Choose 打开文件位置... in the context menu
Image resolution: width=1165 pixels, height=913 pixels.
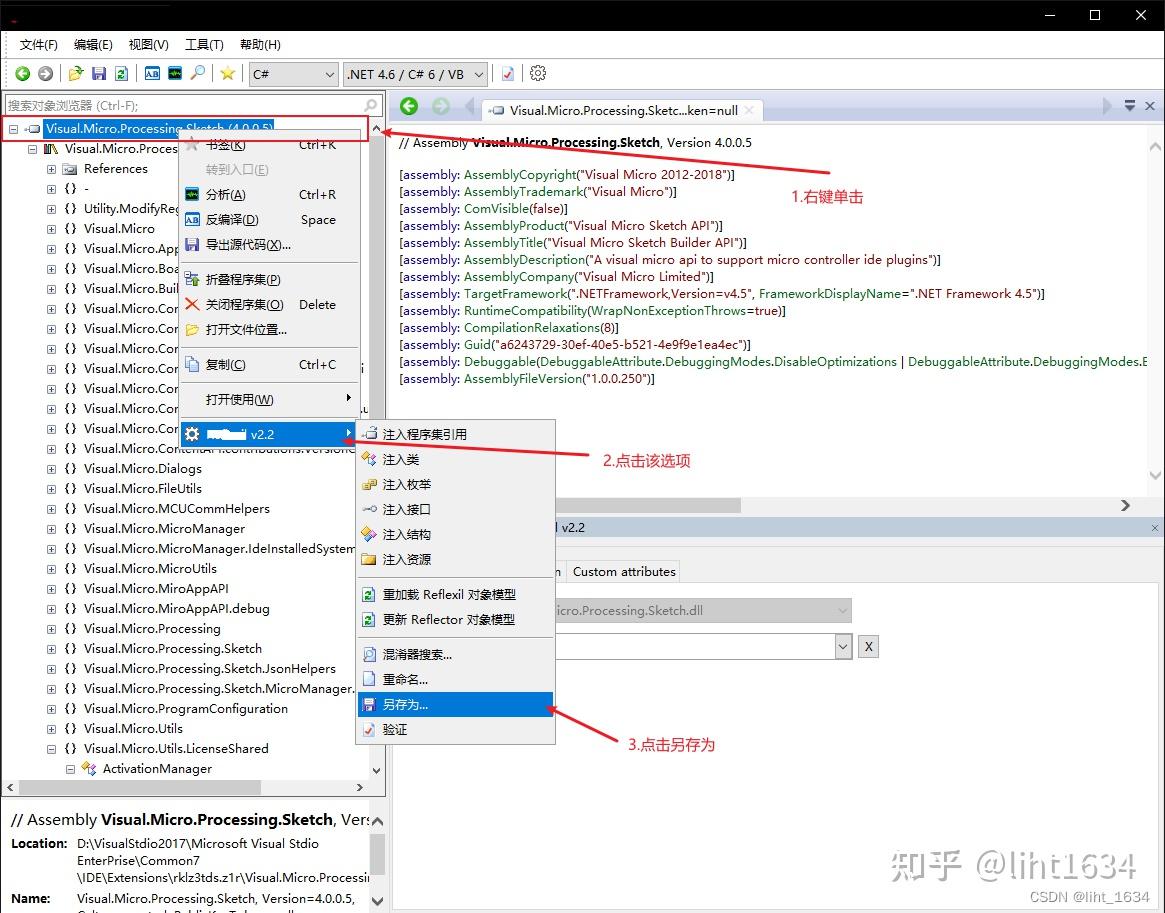pyautogui.click(x=269, y=330)
